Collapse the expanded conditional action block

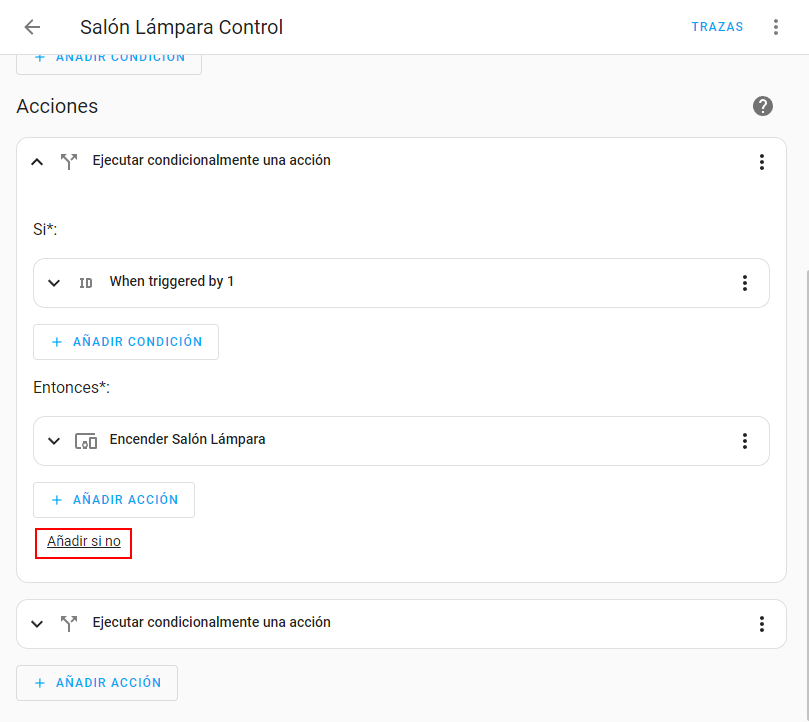[x=37, y=162]
